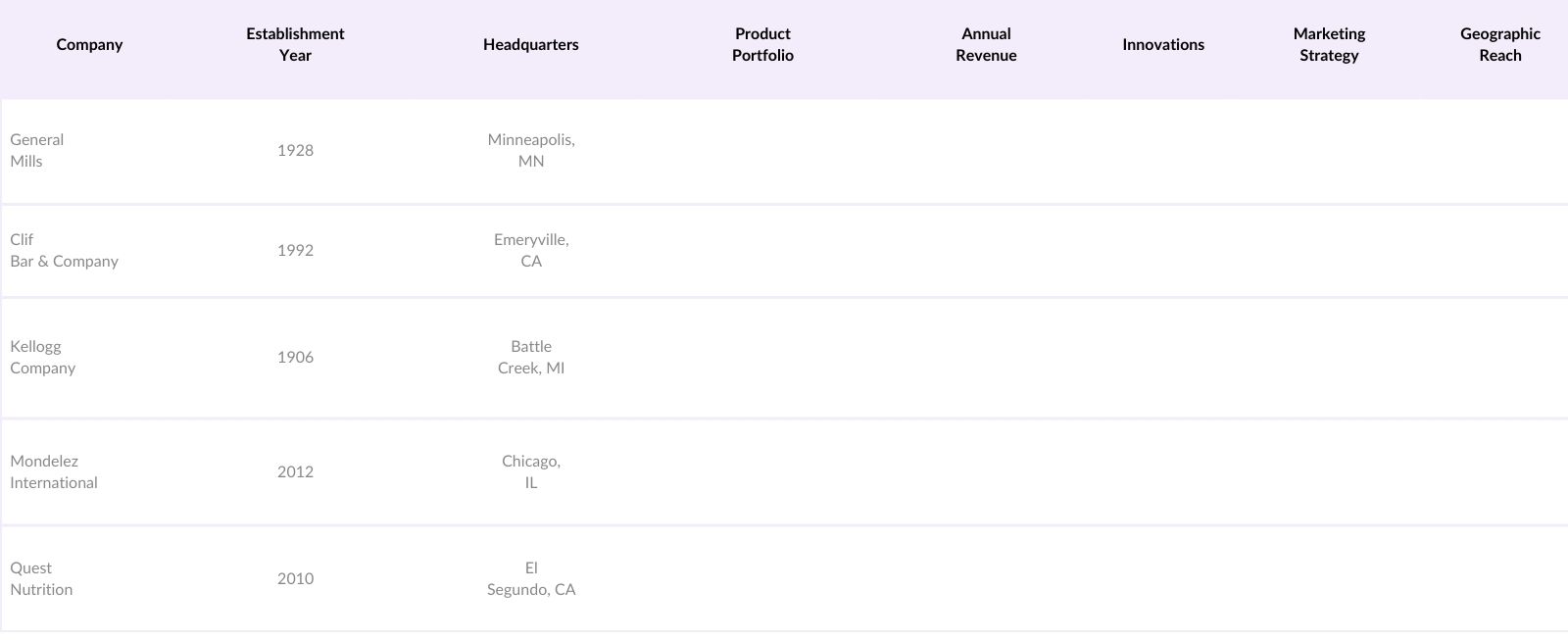Click the Clif Bar & Company cell
The height and width of the screenshot is (640, 1568).
point(64,251)
